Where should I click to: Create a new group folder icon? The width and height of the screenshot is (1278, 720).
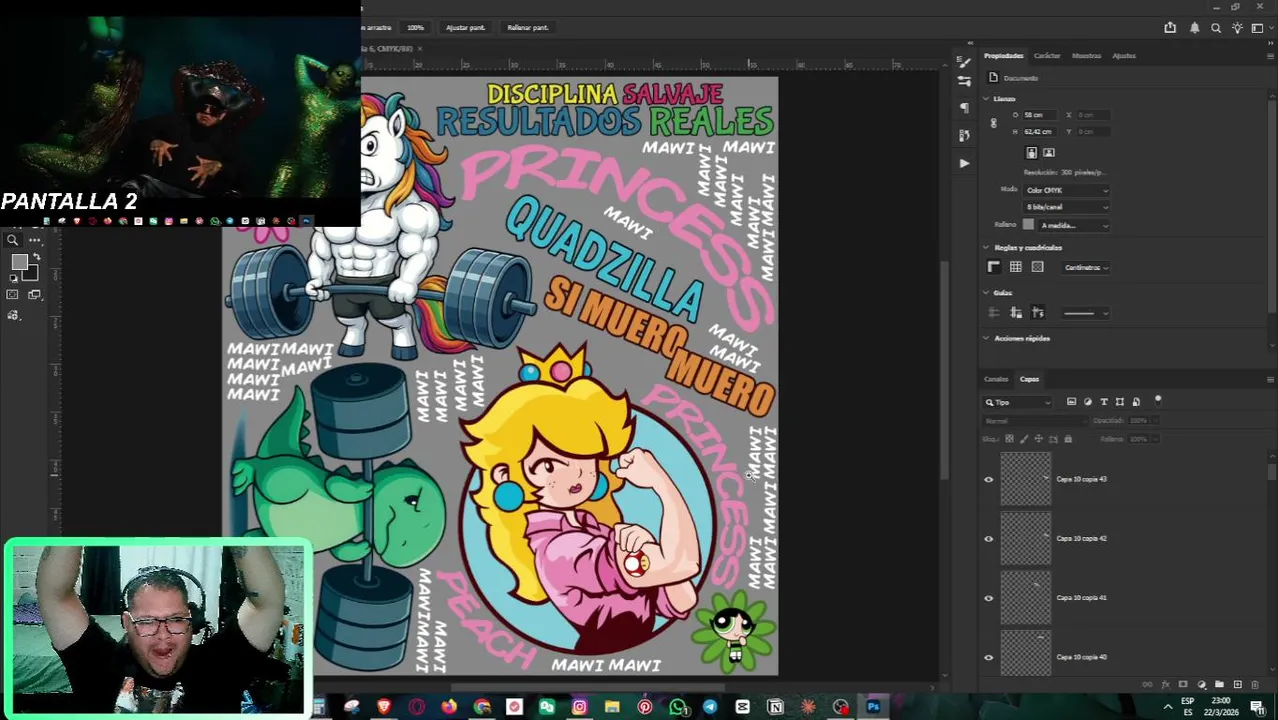click(1219, 685)
